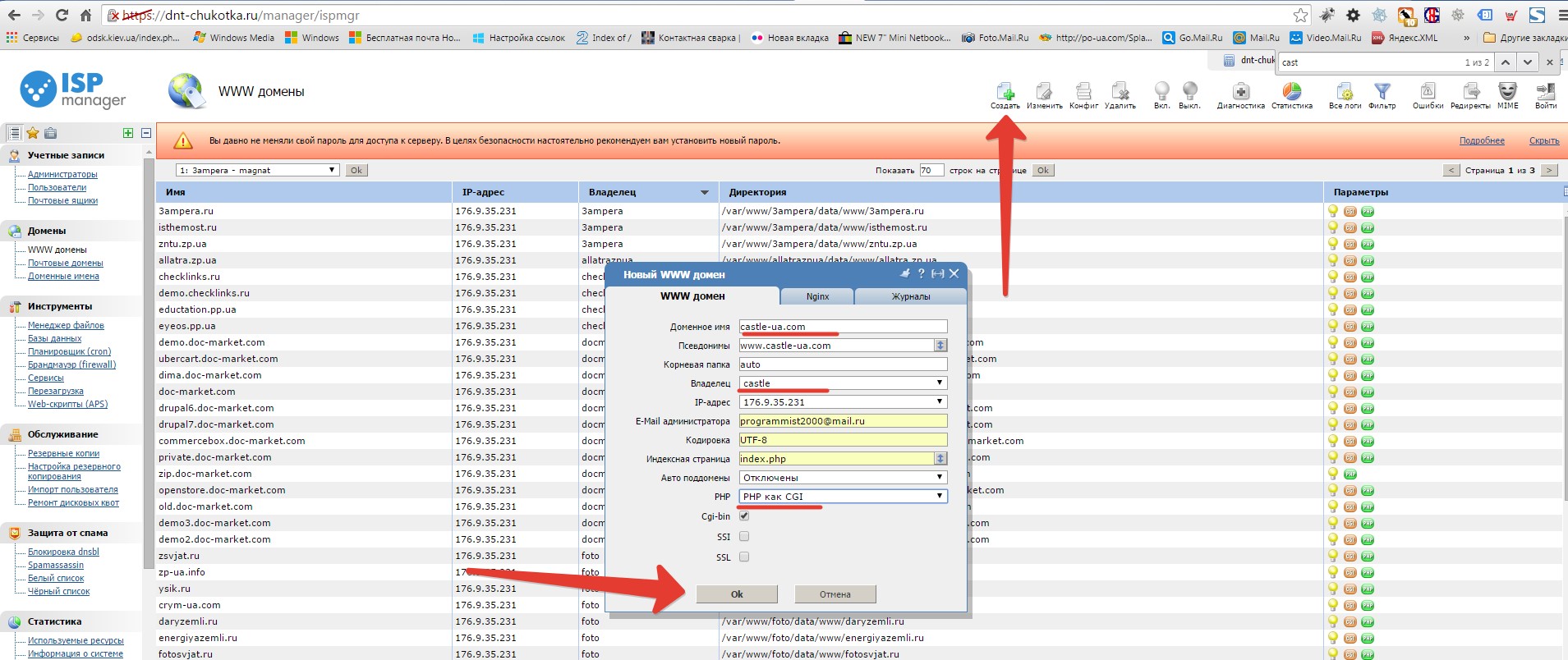The width and height of the screenshot is (1568, 660).
Task: Expand all sidebar sections with plus icon
Action: pyautogui.click(x=128, y=133)
